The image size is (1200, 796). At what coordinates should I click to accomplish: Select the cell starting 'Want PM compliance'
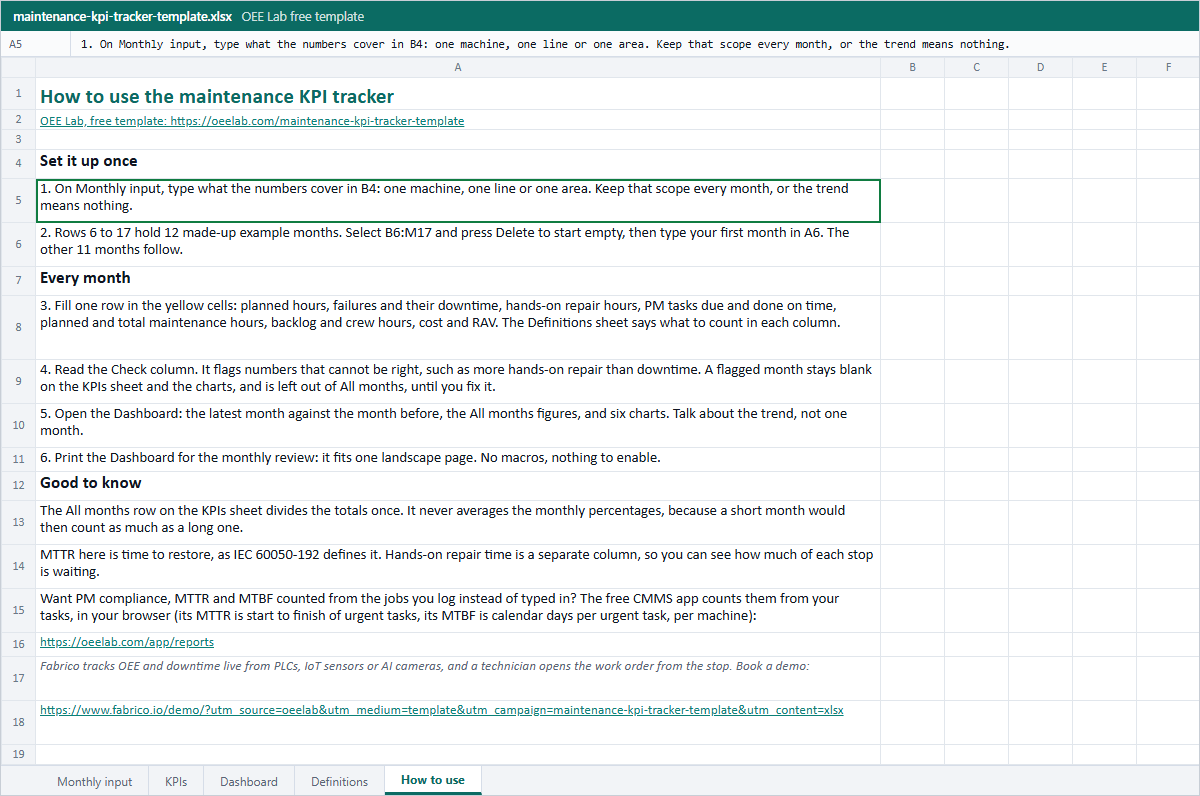[x=458, y=610]
